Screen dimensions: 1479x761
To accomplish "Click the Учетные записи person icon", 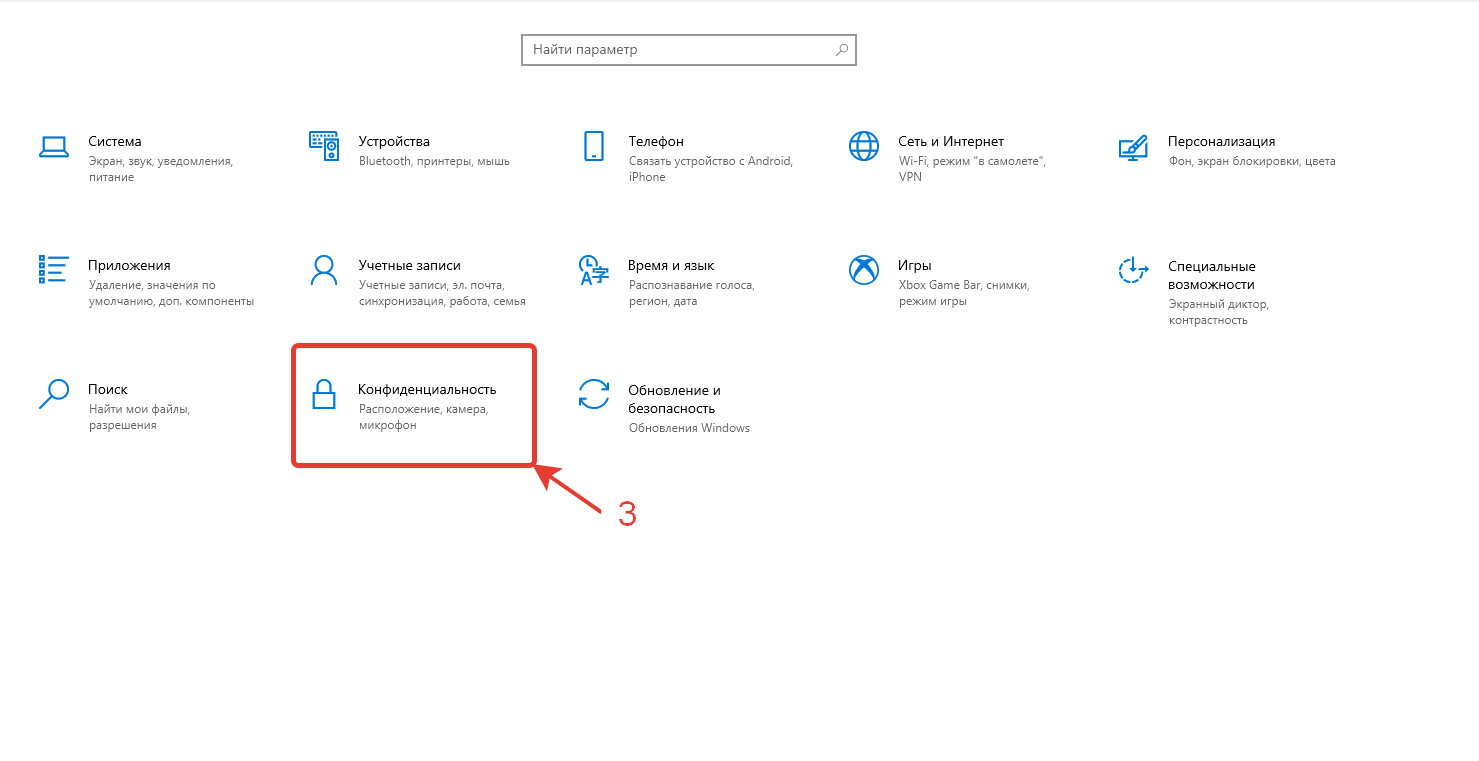I will (x=324, y=270).
